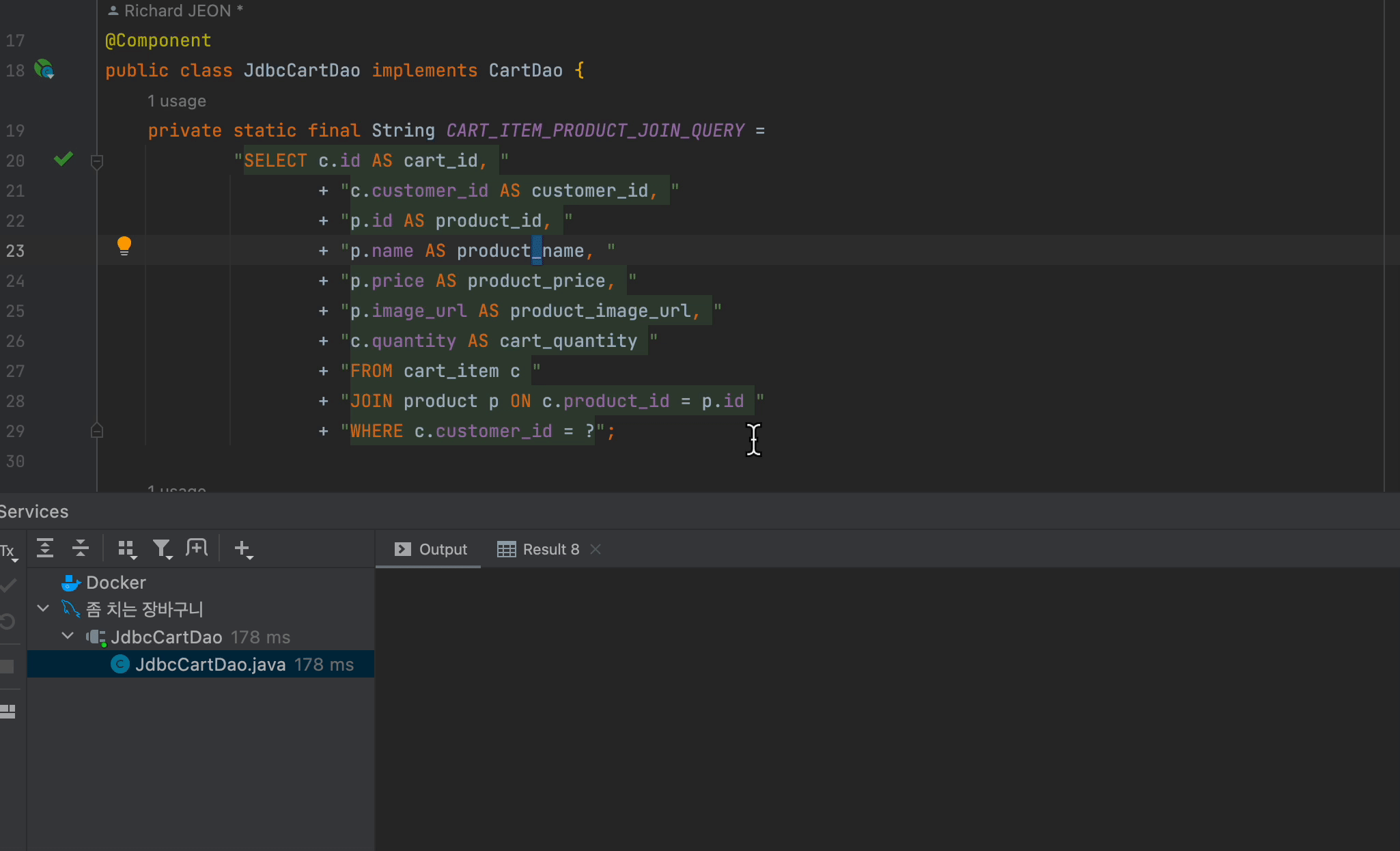Screen dimensions: 1400x851
Task: Close the Result 8 tab
Action: tap(596, 550)
